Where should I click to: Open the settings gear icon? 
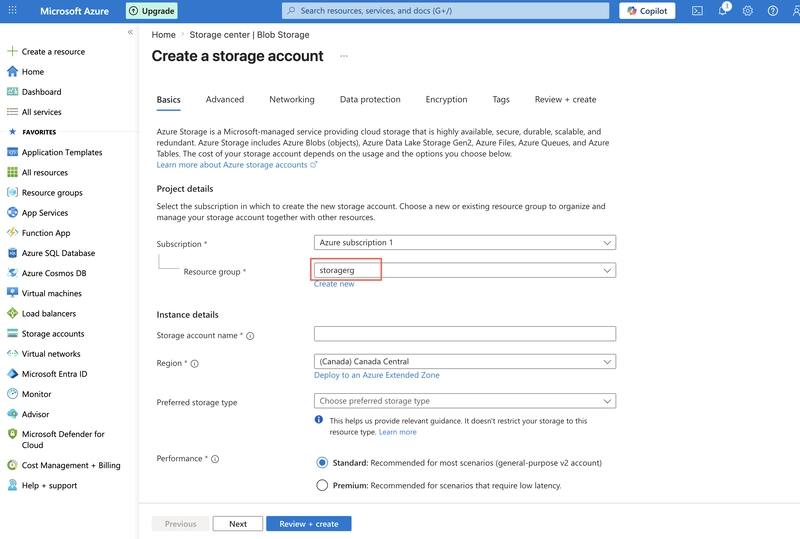(x=747, y=11)
